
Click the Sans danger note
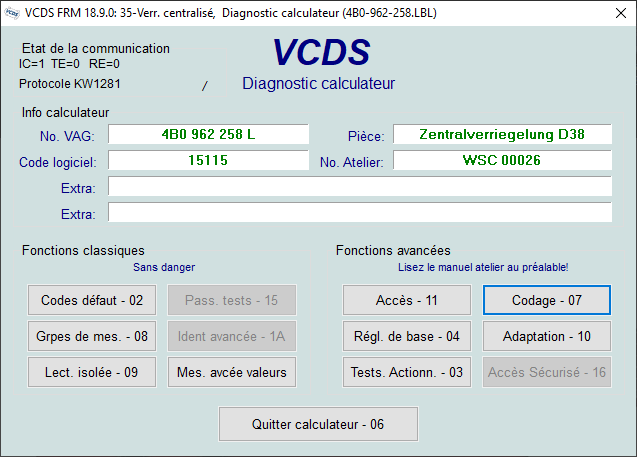tap(164, 267)
